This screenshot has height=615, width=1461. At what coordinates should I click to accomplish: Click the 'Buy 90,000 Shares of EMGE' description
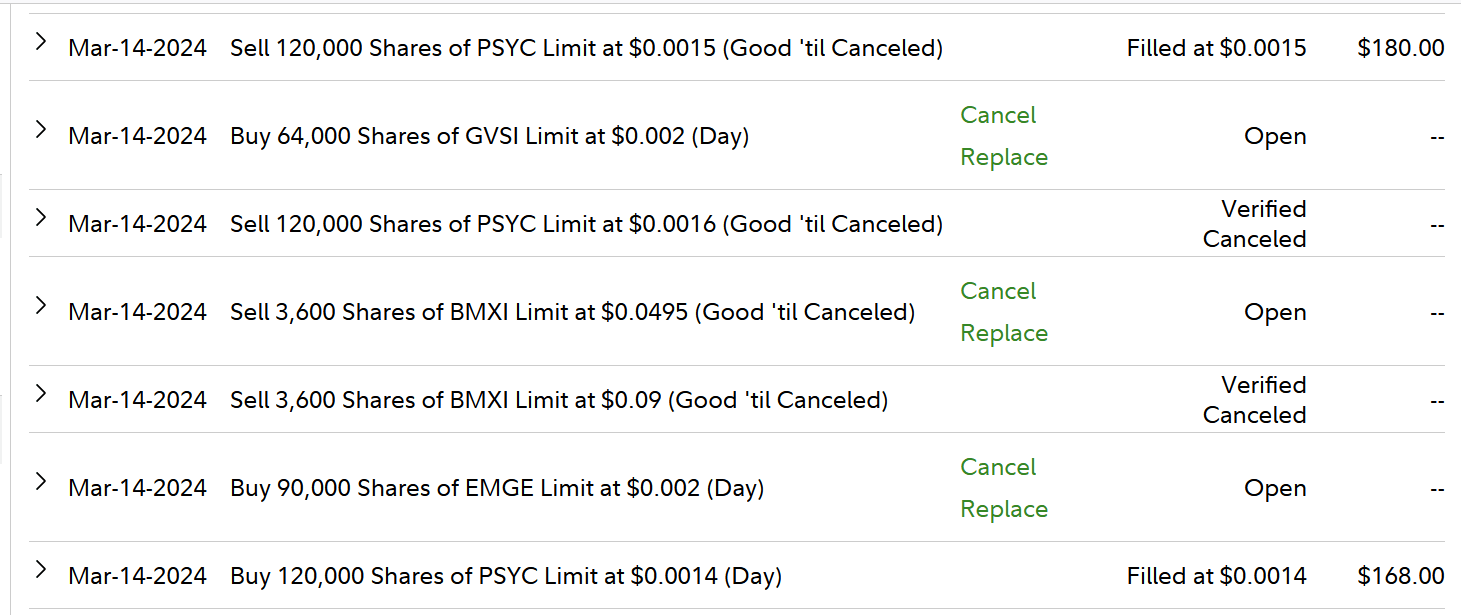pos(497,488)
